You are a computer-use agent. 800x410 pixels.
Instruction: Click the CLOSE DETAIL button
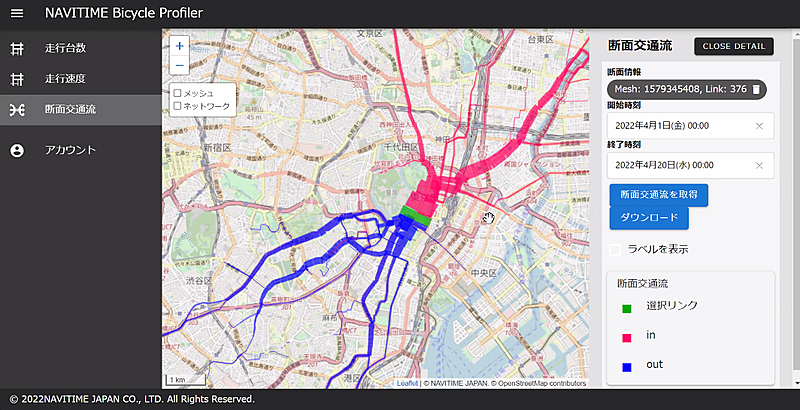[734, 46]
